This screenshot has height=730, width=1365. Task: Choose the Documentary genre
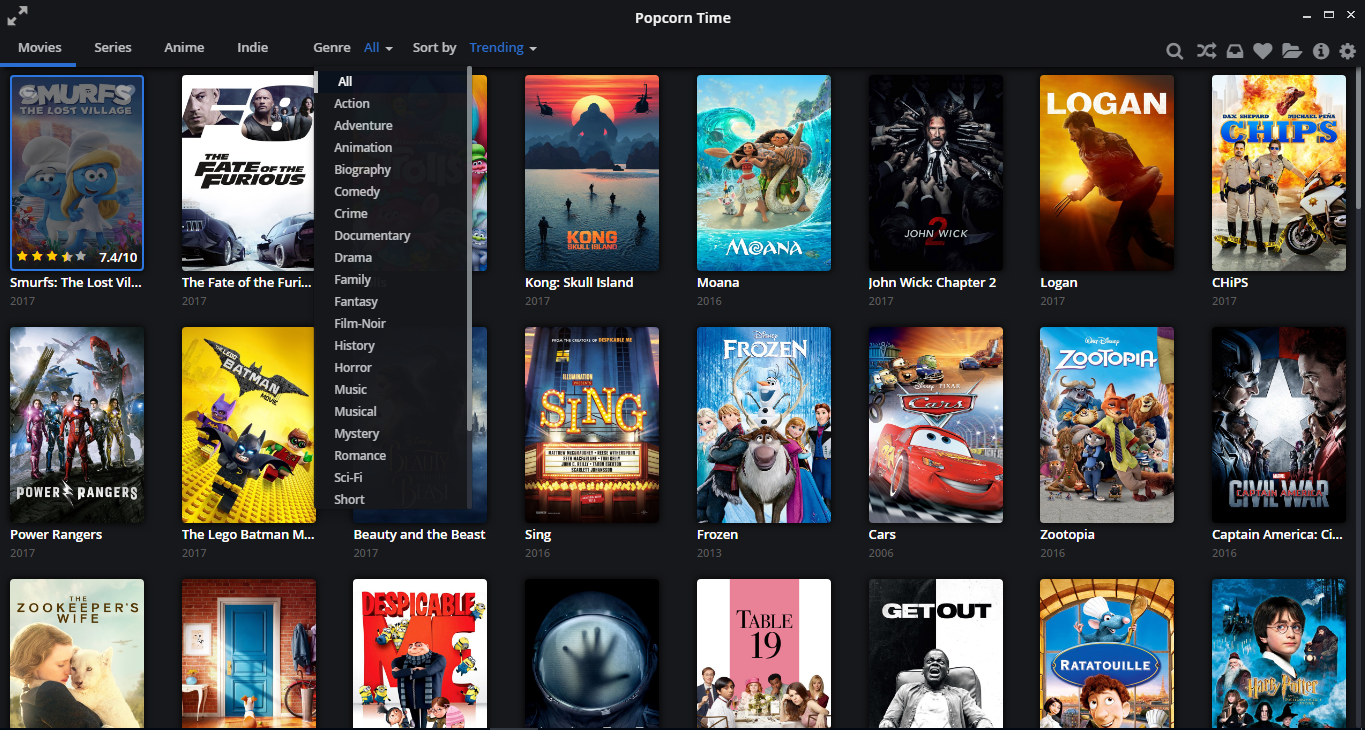(x=392, y=236)
